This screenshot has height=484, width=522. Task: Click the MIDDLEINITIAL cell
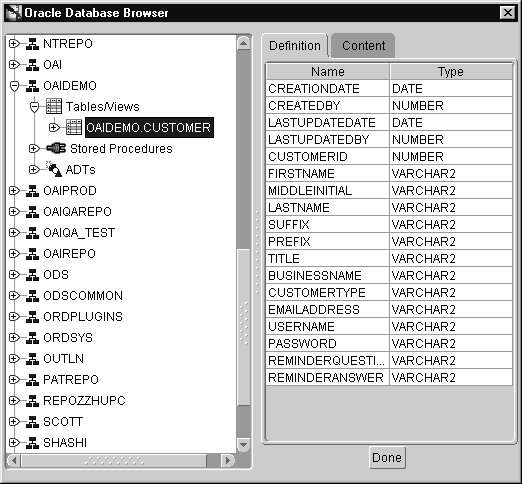click(x=328, y=191)
